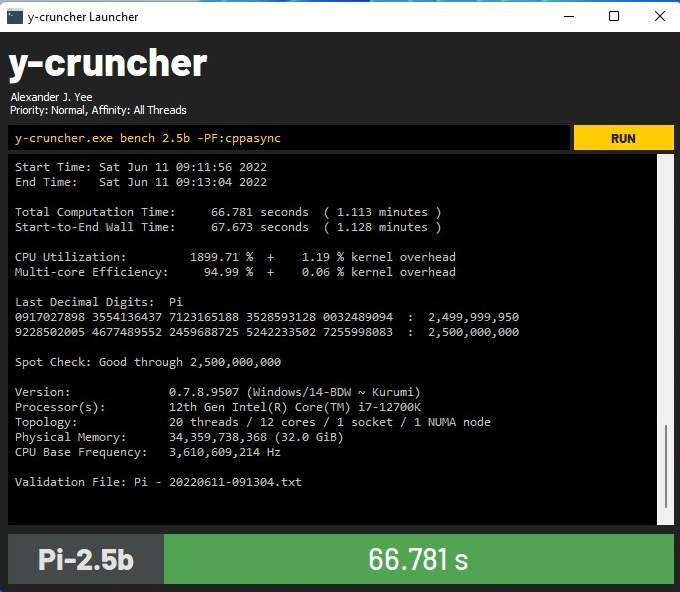Click the yellow RUN button
The image size is (680, 592).
click(623, 138)
